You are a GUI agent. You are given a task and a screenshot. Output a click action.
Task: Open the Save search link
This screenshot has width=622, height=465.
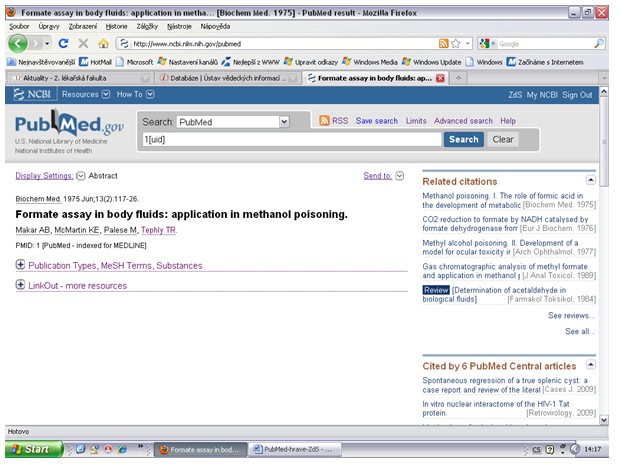pyautogui.click(x=377, y=121)
